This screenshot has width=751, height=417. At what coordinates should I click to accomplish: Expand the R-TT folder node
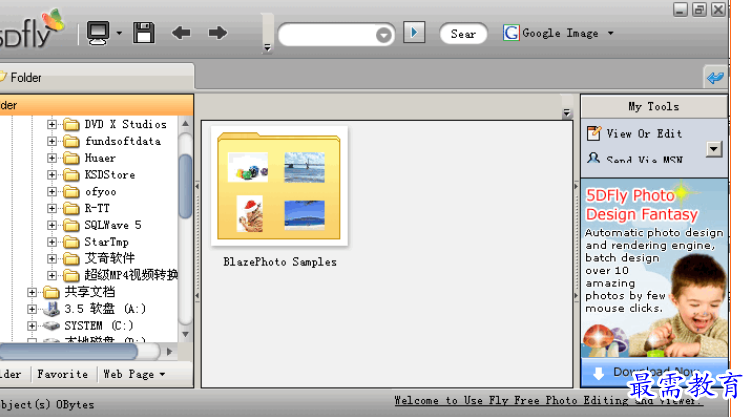[52, 208]
